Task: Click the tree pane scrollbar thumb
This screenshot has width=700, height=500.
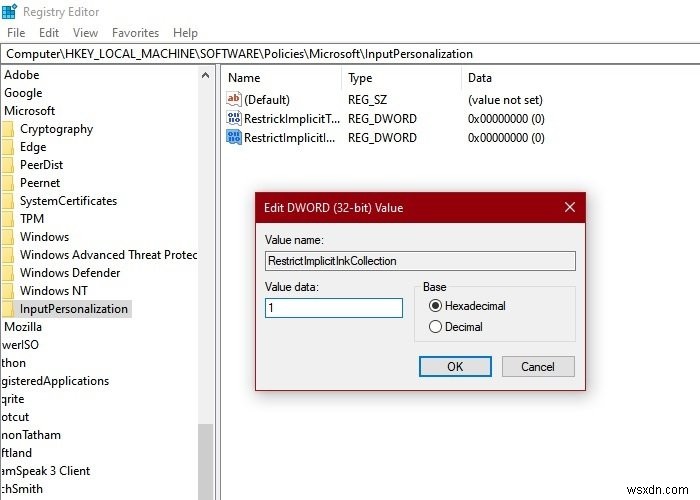Action: (205, 462)
